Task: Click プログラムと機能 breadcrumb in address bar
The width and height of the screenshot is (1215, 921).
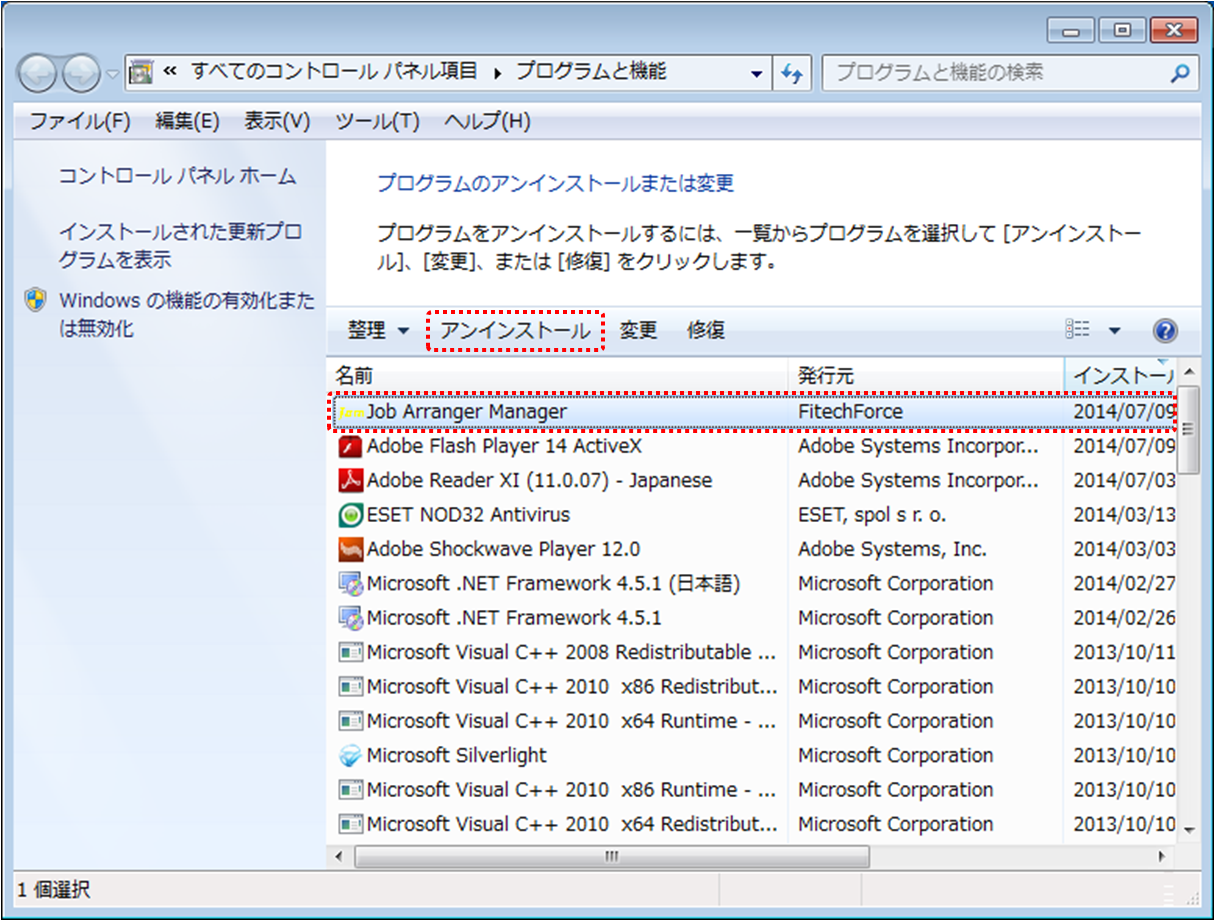Action: pos(591,72)
